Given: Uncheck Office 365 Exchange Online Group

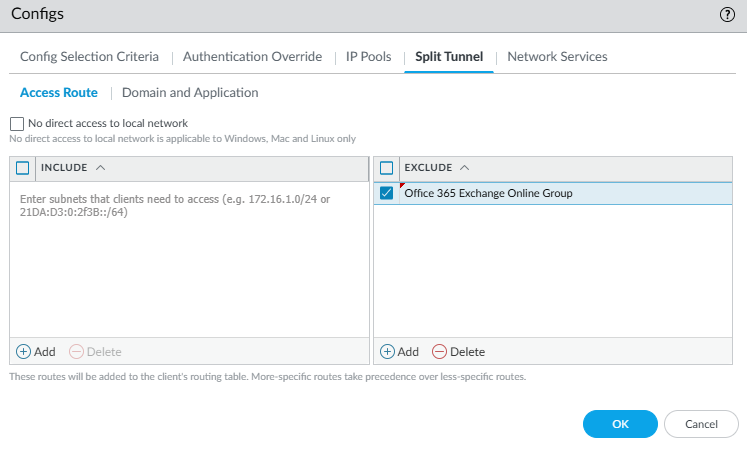Looking at the screenshot, I should 387,194.
